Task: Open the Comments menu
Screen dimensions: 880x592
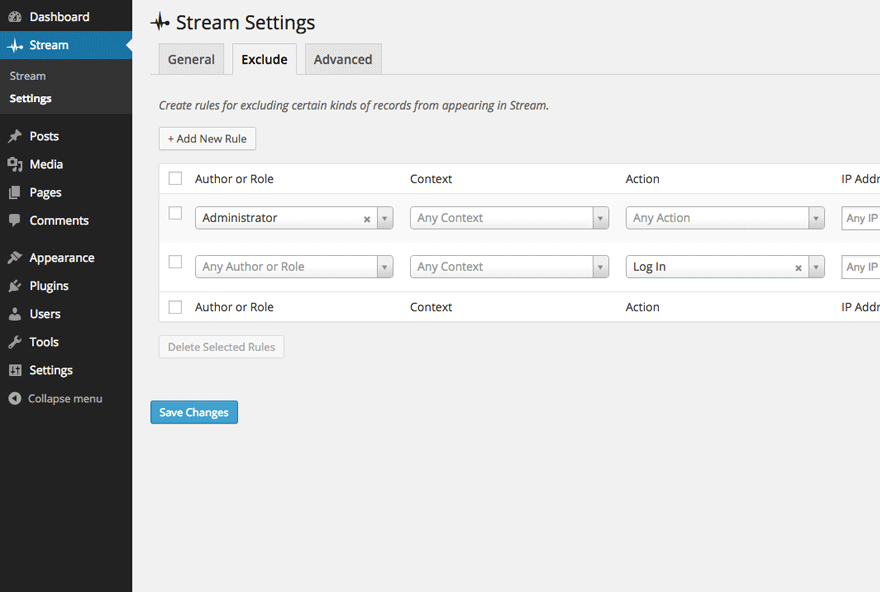Action: 66,221
